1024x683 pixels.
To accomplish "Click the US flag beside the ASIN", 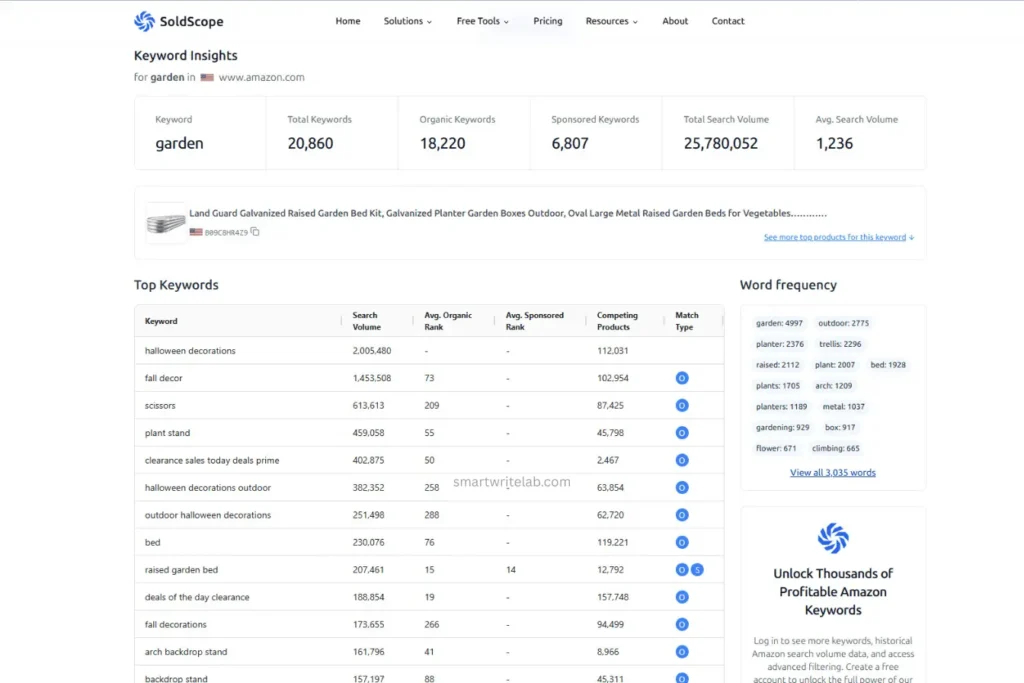I will coord(196,232).
